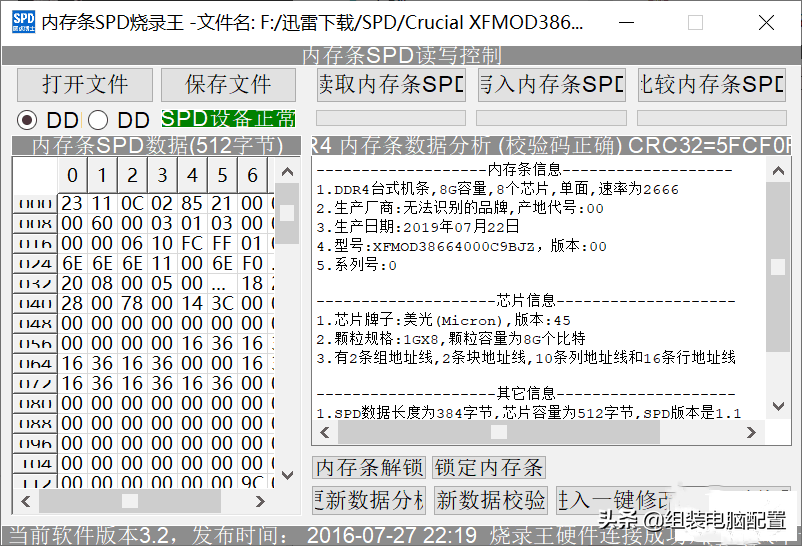Click column header 0 in hex grid
Viewport: 802px width, 546px height.
tap(72, 176)
